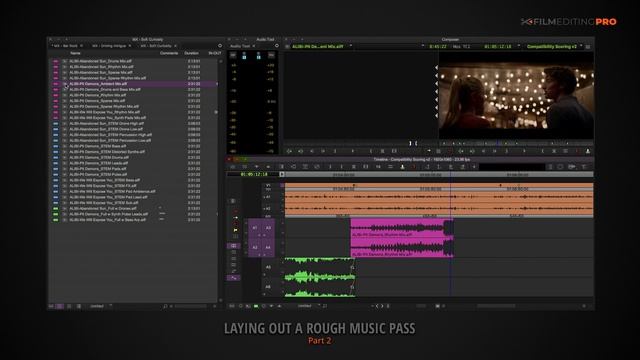
Task: Click the yellow marker icon in timeline toolbar
Action: pyautogui.click(x=402, y=167)
